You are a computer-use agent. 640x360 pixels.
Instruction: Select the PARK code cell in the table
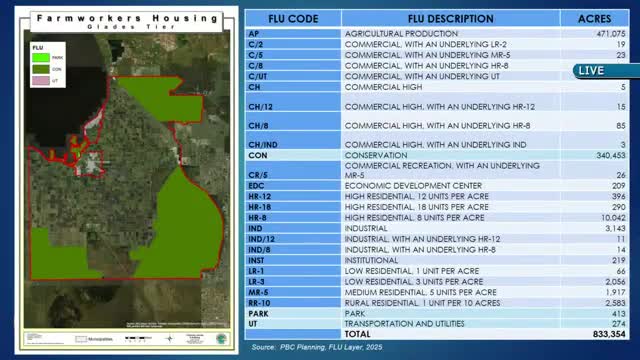pyautogui.click(x=293, y=313)
